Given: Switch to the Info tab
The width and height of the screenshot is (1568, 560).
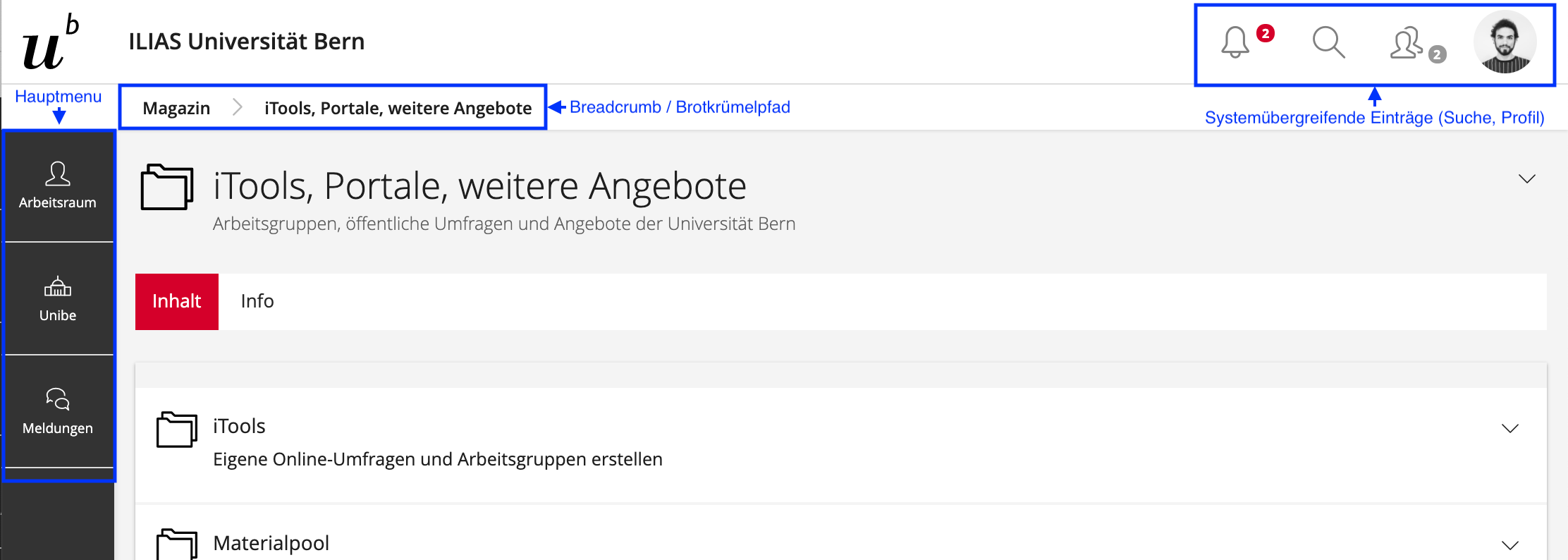Looking at the screenshot, I should [257, 302].
